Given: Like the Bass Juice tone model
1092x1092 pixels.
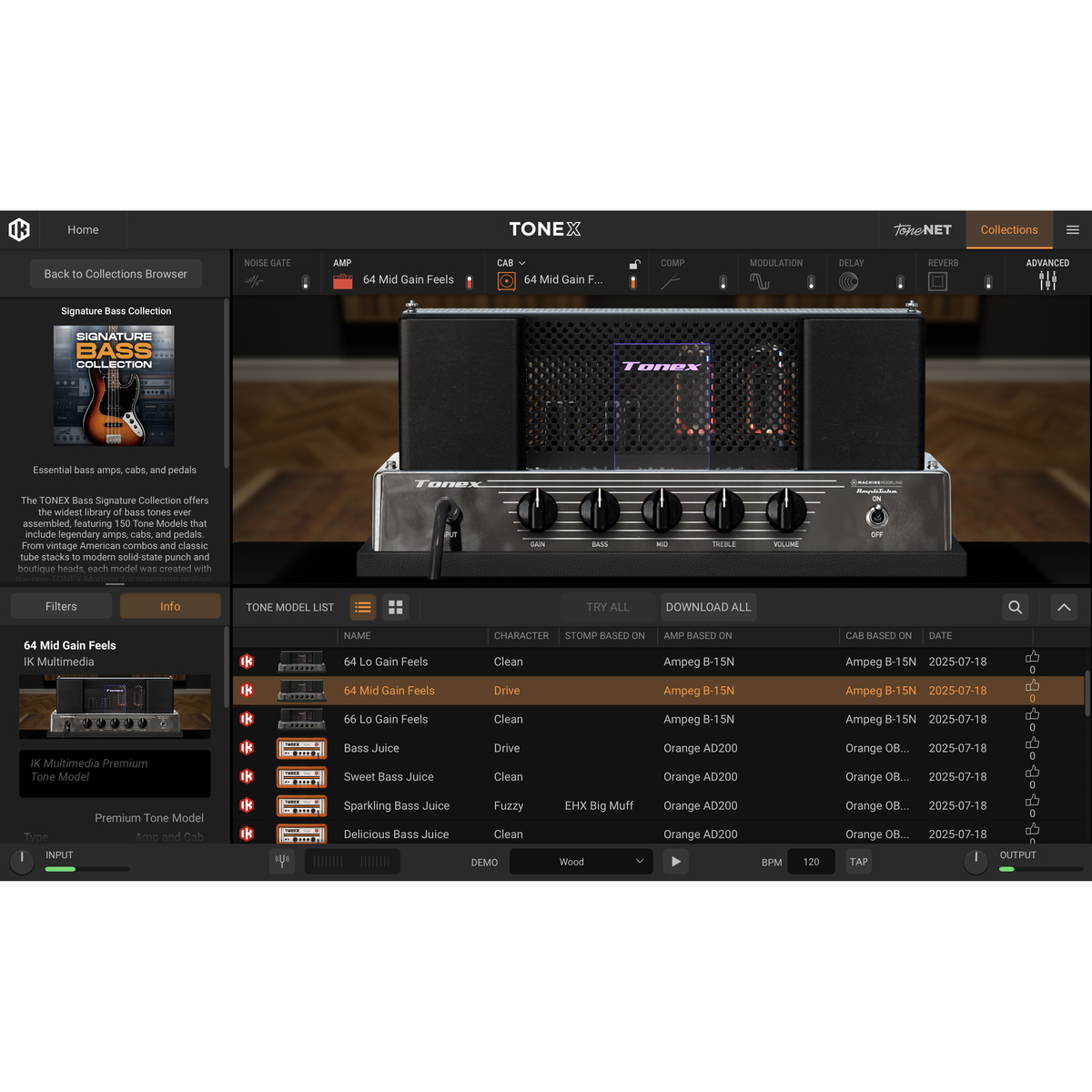Looking at the screenshot, I should click(1032, 743).
